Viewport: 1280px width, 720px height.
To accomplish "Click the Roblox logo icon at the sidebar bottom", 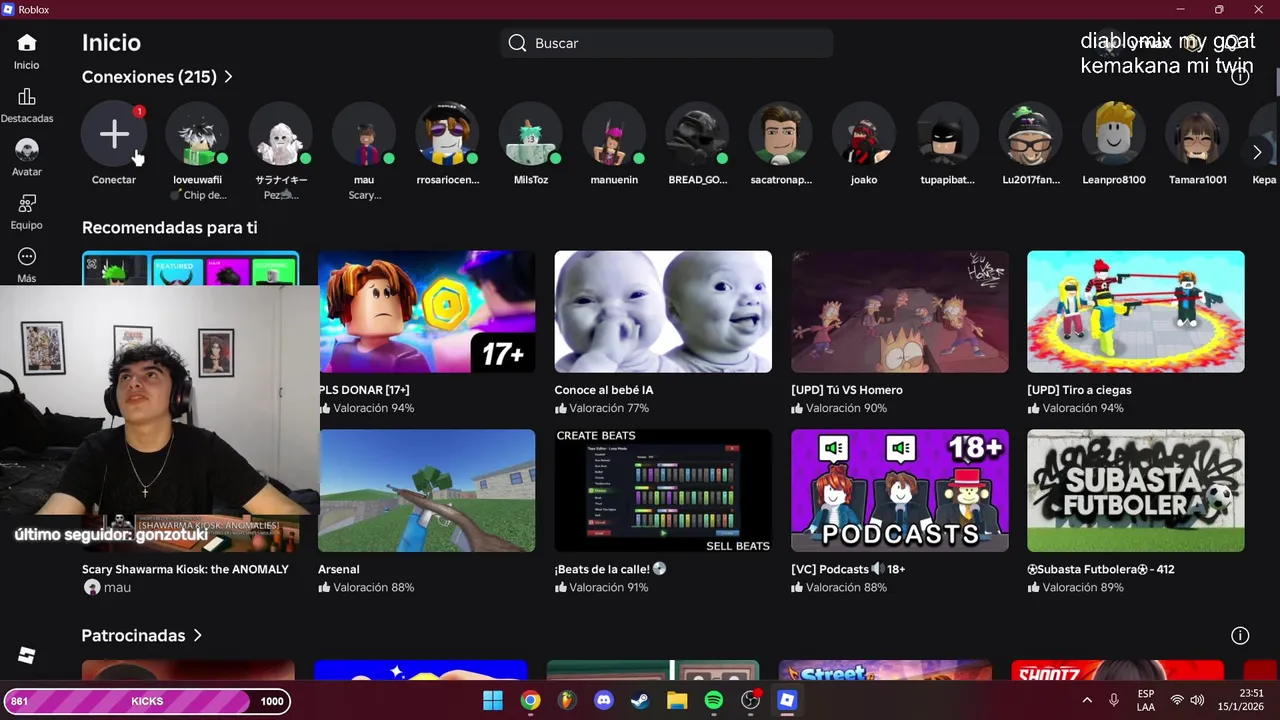I will tap(27, 655).
